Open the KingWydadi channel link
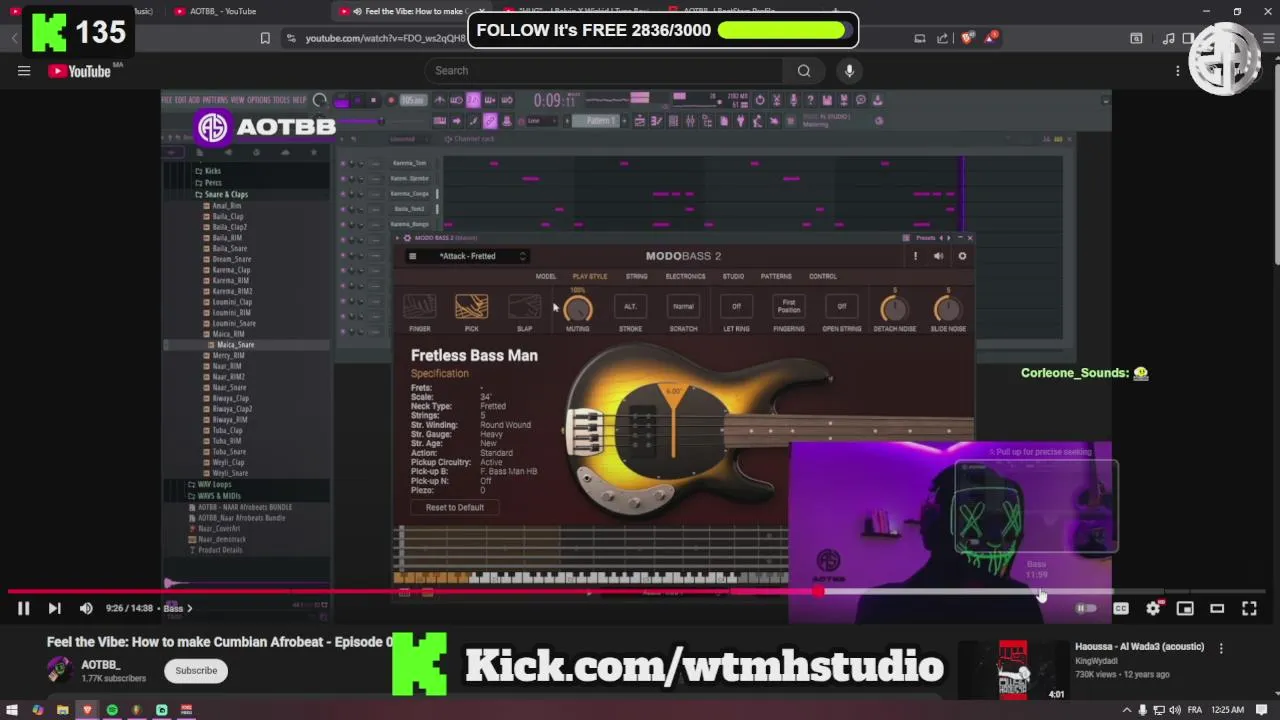 (1098, 661)
